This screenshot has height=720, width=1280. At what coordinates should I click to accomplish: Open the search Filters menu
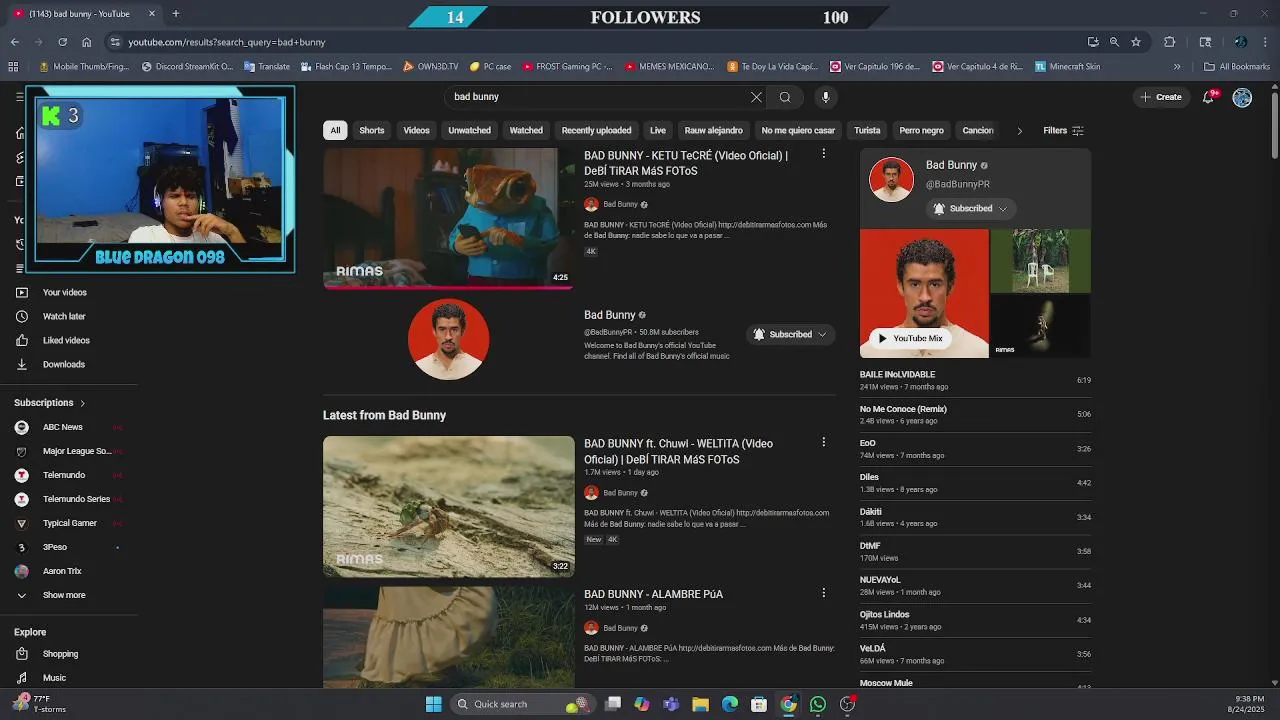coord(1063,130)
